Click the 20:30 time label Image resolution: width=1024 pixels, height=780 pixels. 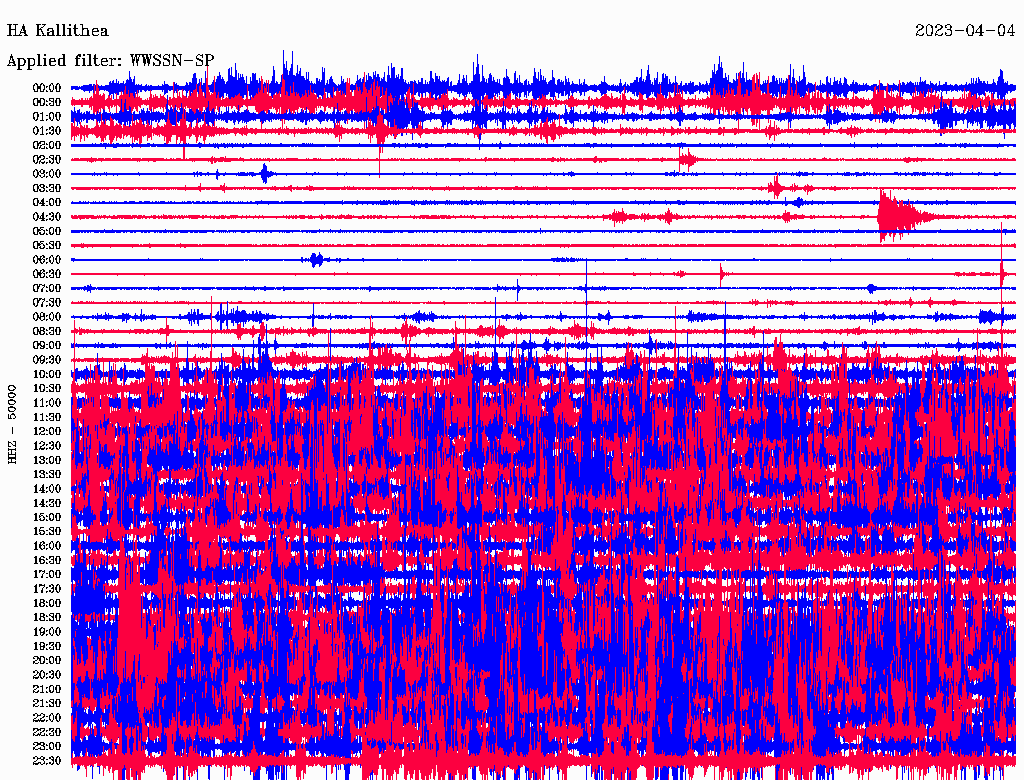(47, 675)
